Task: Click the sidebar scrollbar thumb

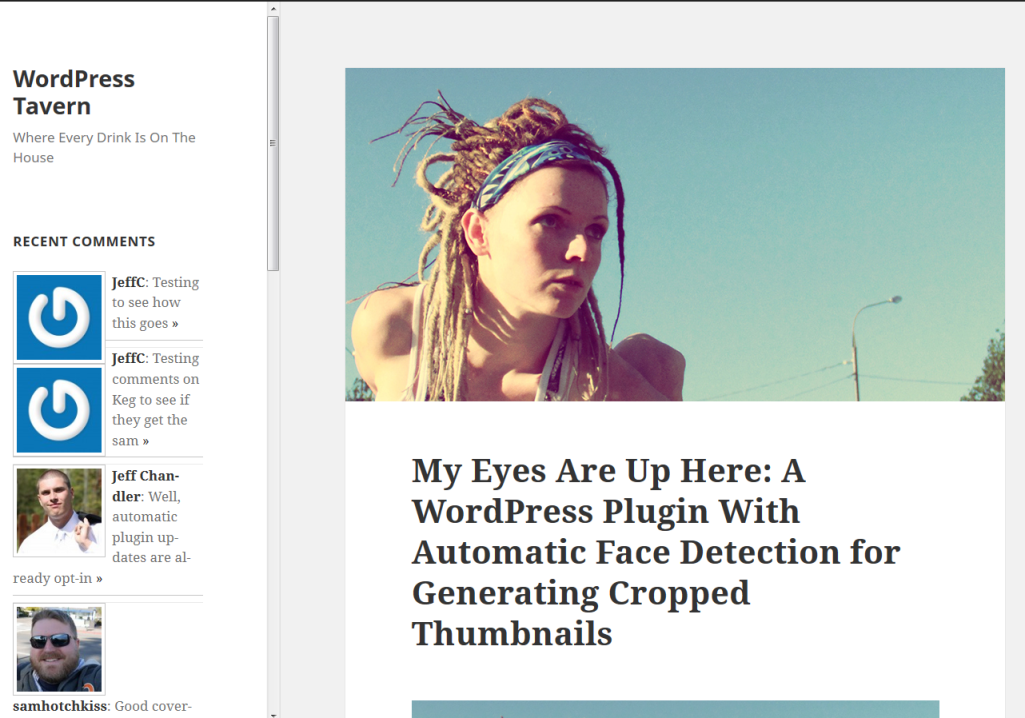Action: 273,142
